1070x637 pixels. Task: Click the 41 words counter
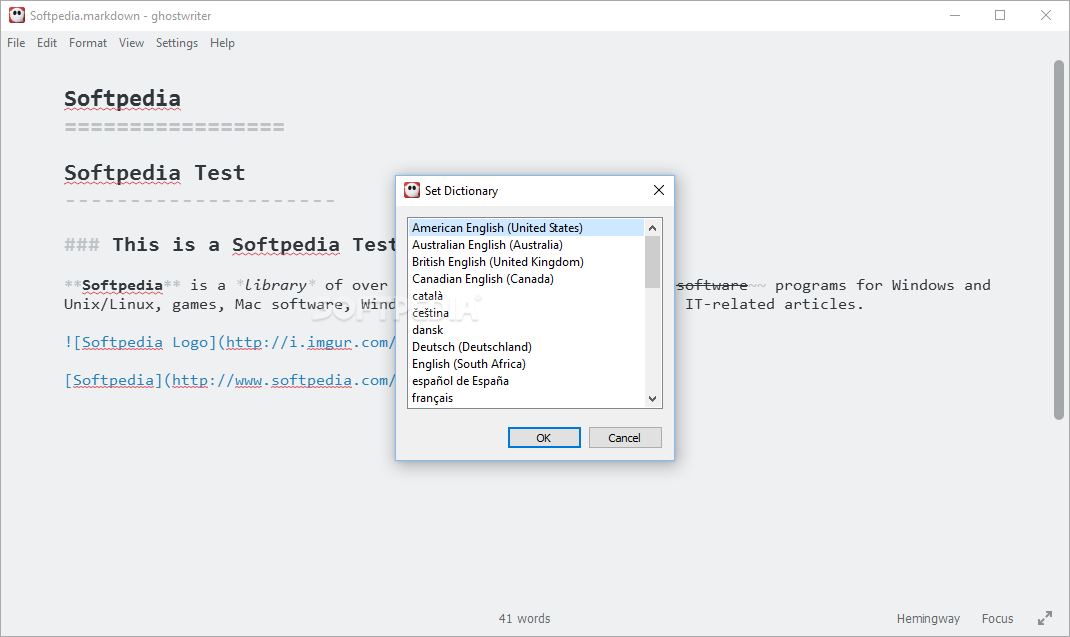pyautogui.click(x=524, y=619)
